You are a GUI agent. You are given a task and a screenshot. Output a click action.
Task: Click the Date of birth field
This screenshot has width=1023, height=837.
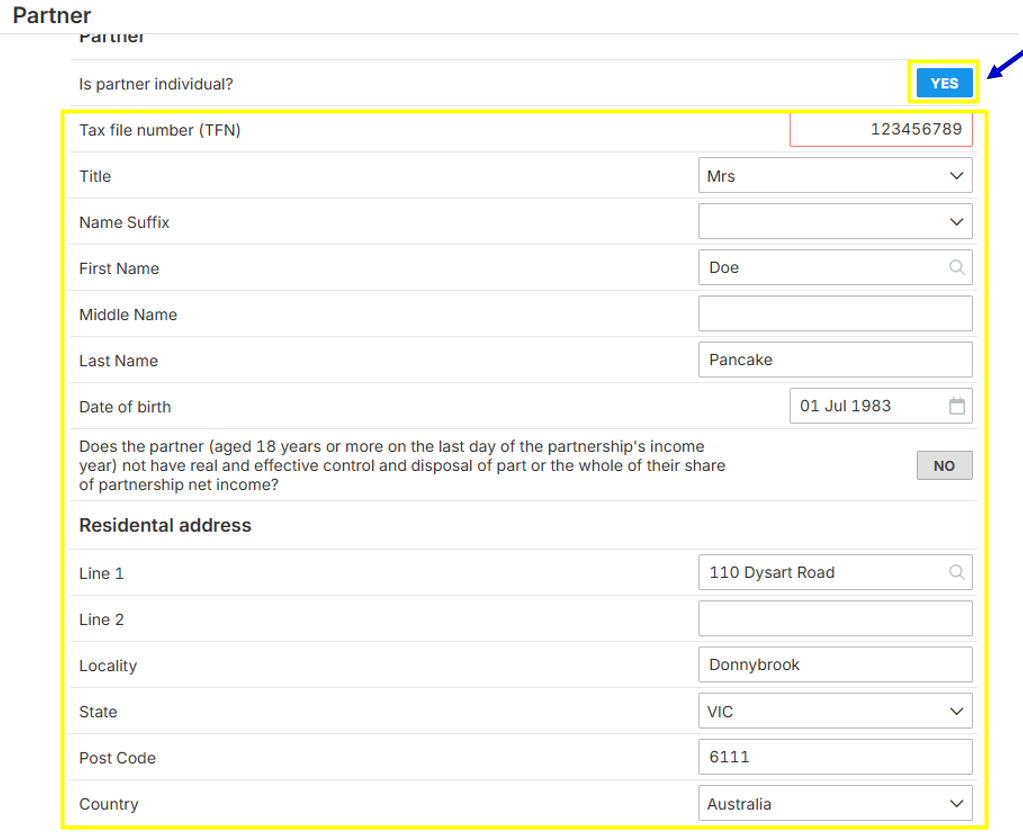(881, 406)
